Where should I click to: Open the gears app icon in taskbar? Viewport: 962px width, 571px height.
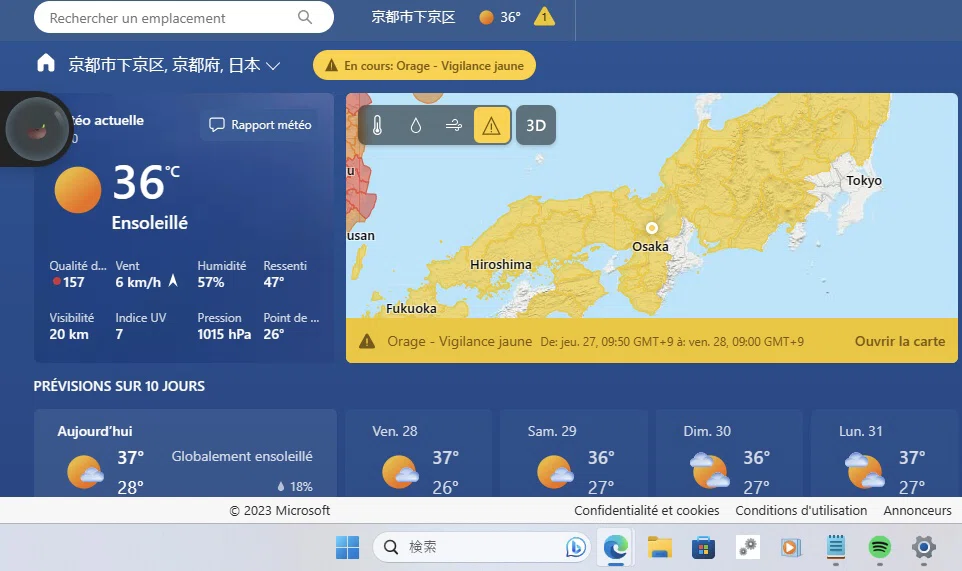point(747,547)
